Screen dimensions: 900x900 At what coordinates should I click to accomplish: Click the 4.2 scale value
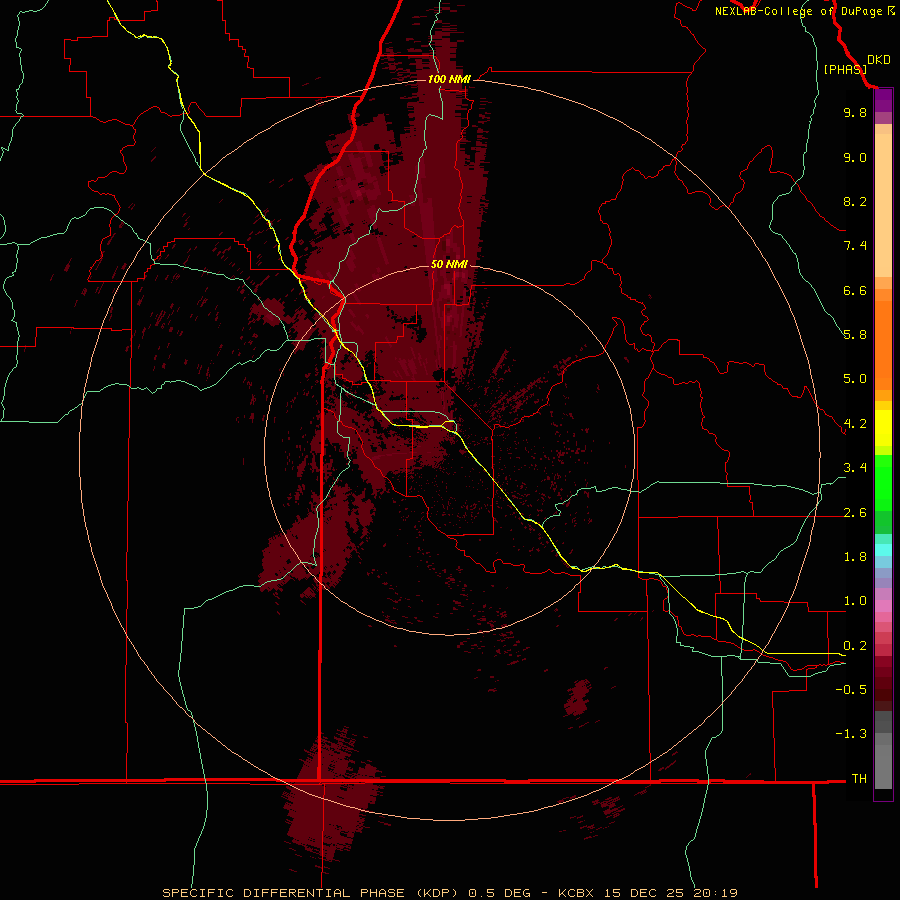[855, 424]
